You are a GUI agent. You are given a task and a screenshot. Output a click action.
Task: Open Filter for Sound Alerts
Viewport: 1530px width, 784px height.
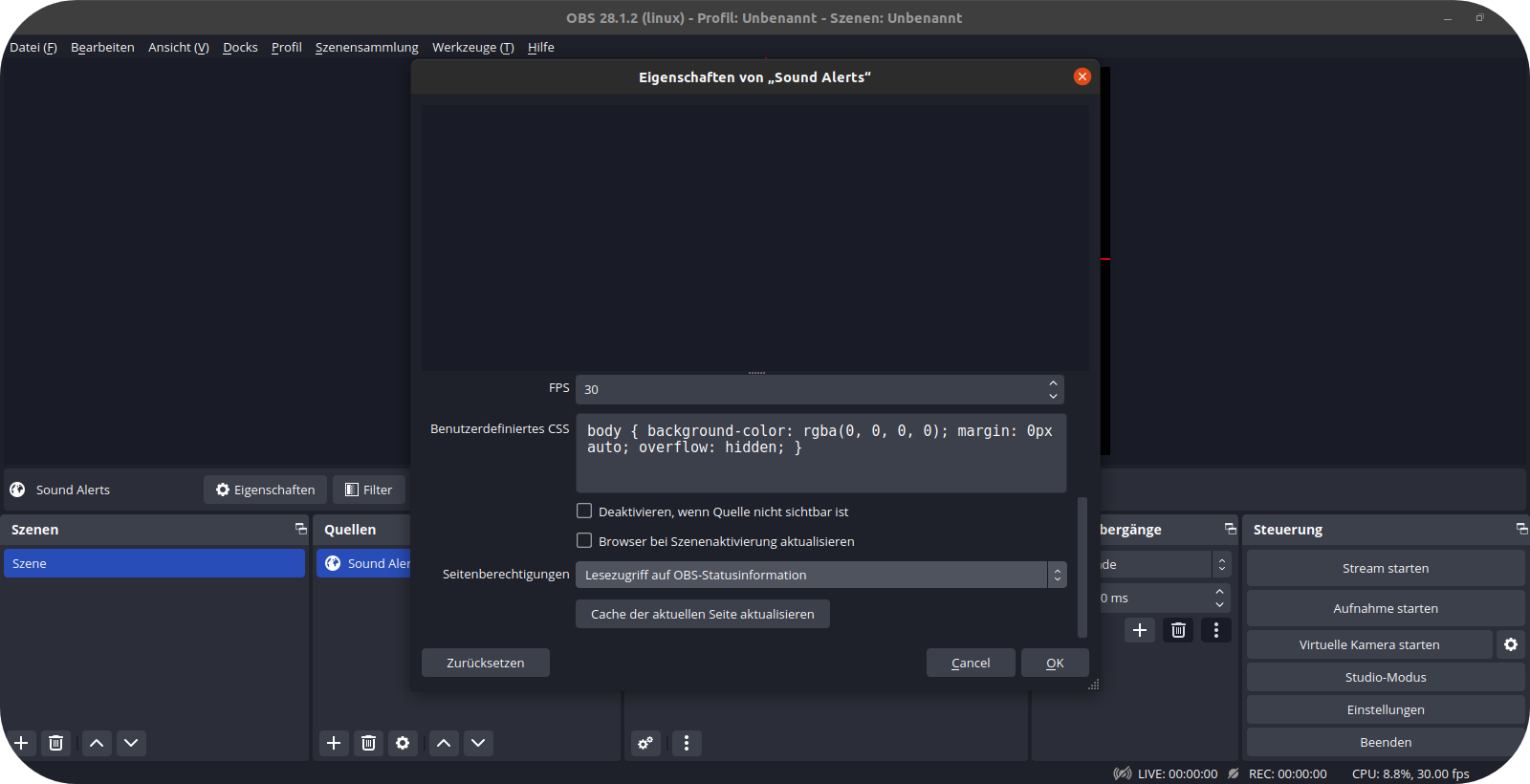(x=369, y=490)
